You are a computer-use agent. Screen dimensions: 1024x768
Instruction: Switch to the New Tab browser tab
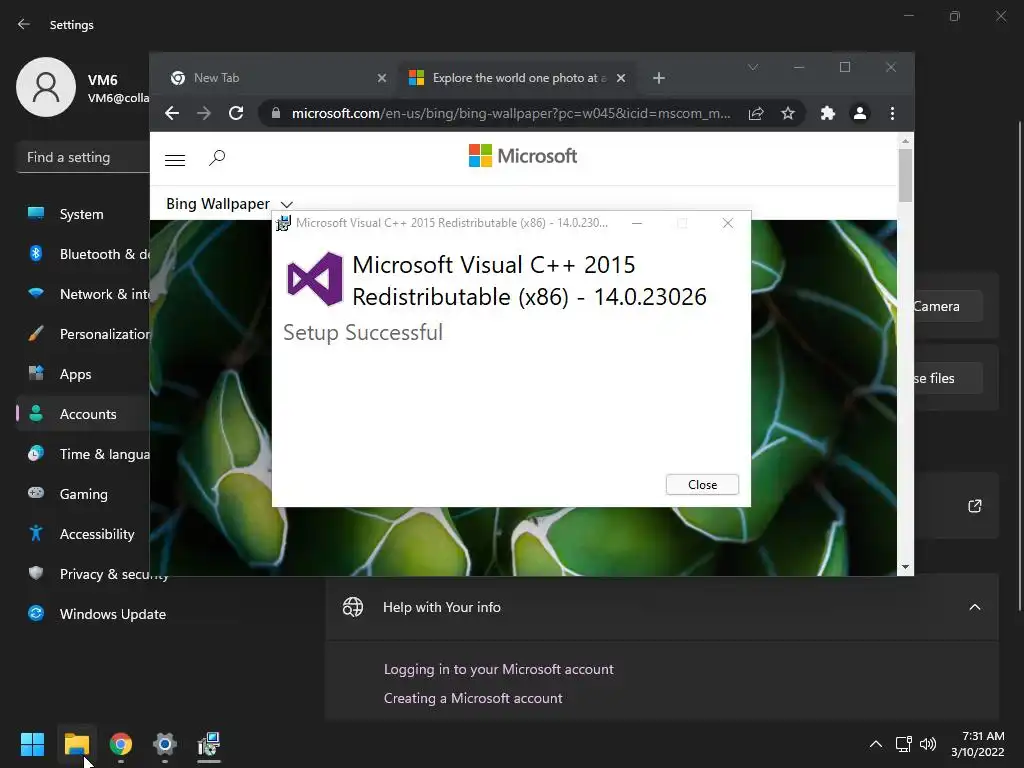274,78
